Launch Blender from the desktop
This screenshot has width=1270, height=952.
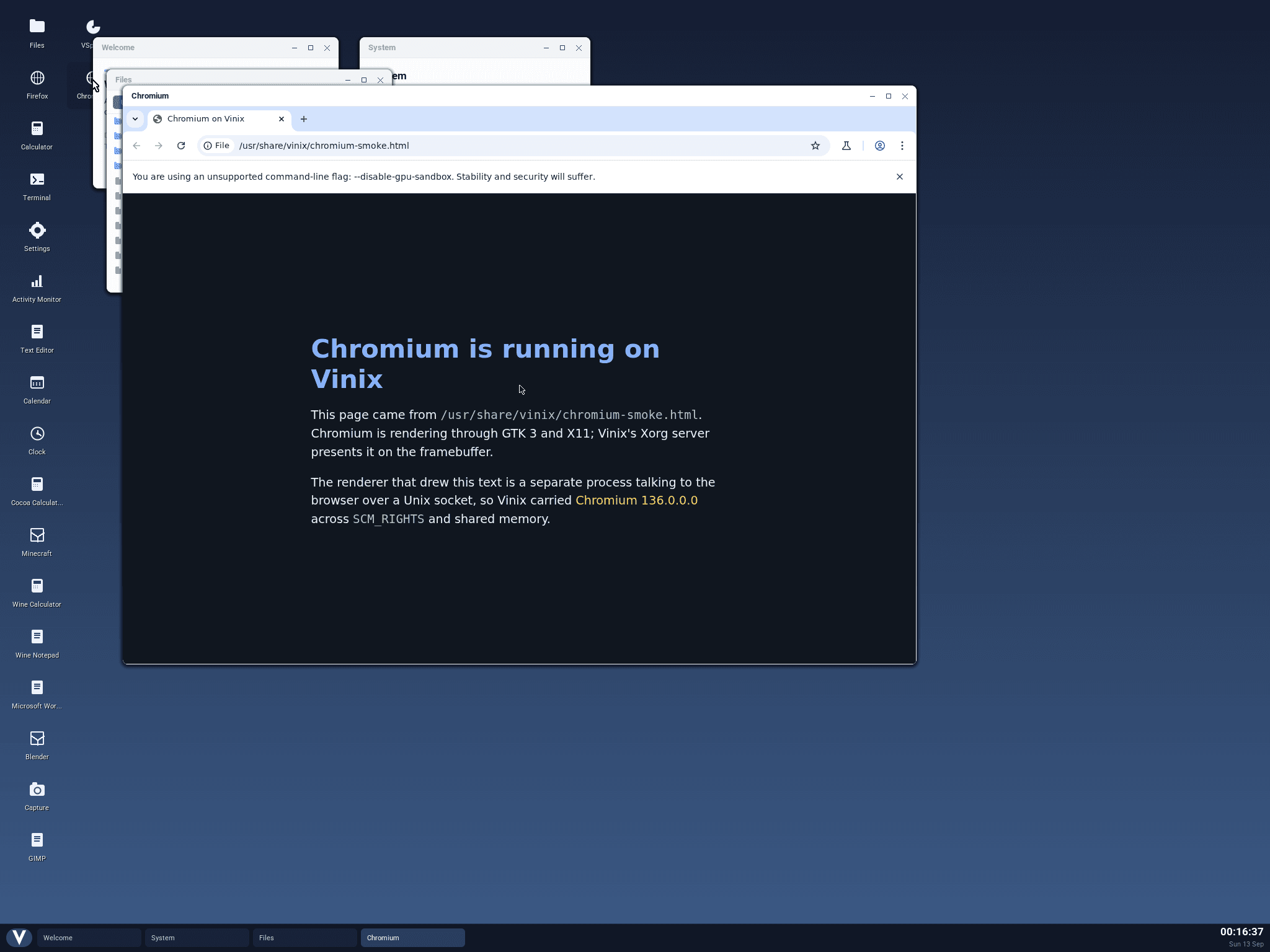tap(37, 744)
